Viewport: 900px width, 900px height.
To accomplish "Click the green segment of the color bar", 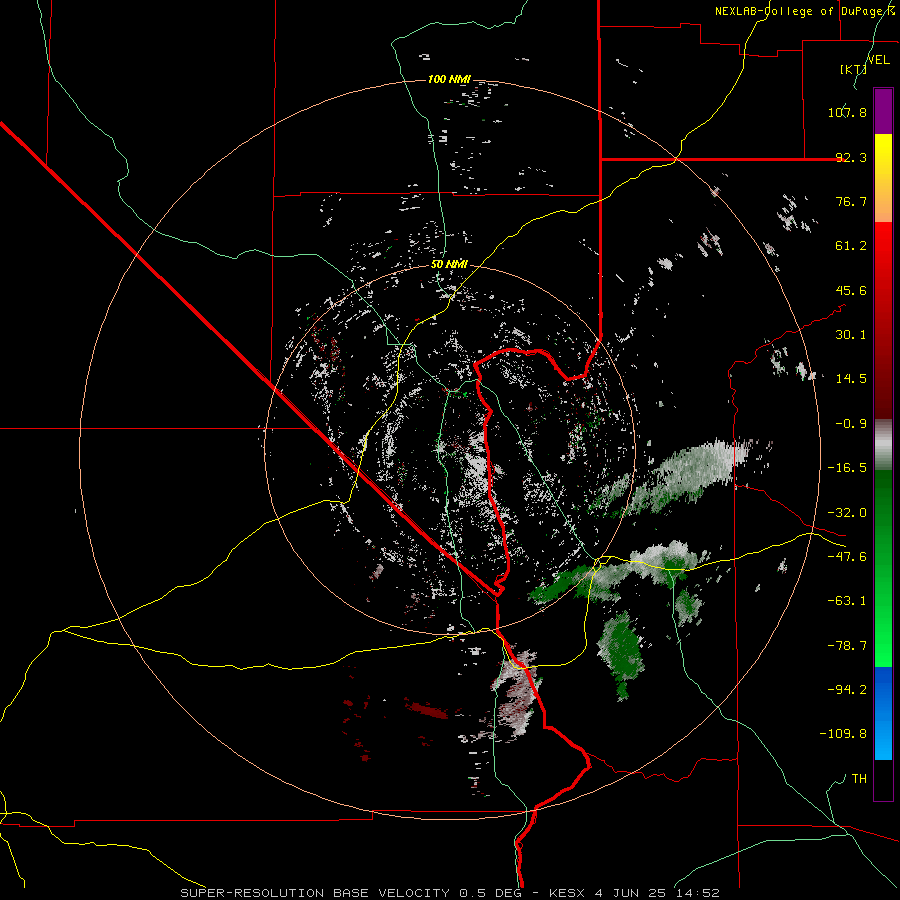I will (x=883, y=568).
